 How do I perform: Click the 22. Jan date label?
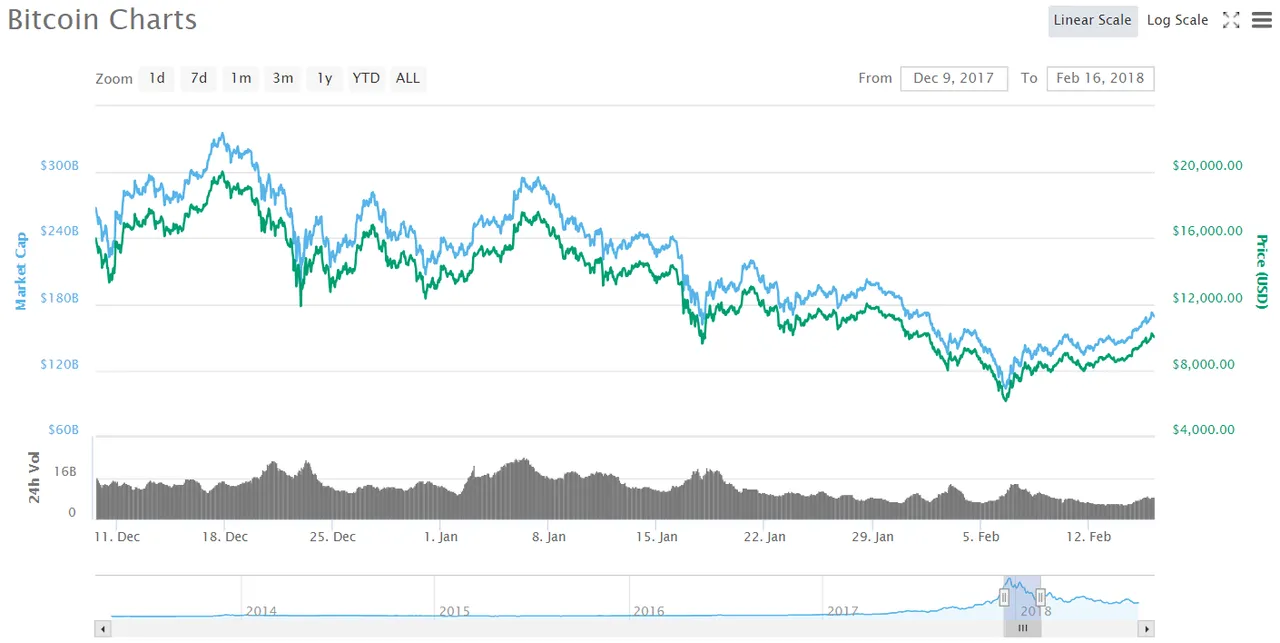[764, 536]
